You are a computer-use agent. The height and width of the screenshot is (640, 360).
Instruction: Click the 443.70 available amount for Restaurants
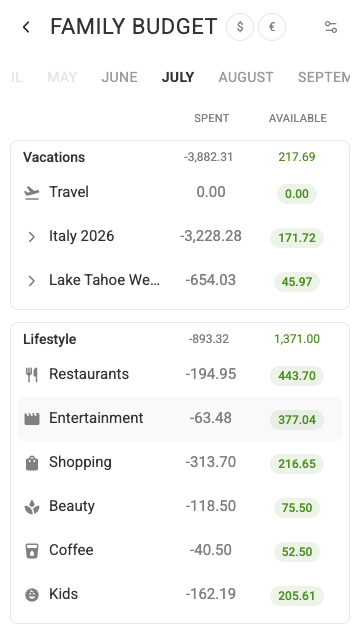pos(297,376)
